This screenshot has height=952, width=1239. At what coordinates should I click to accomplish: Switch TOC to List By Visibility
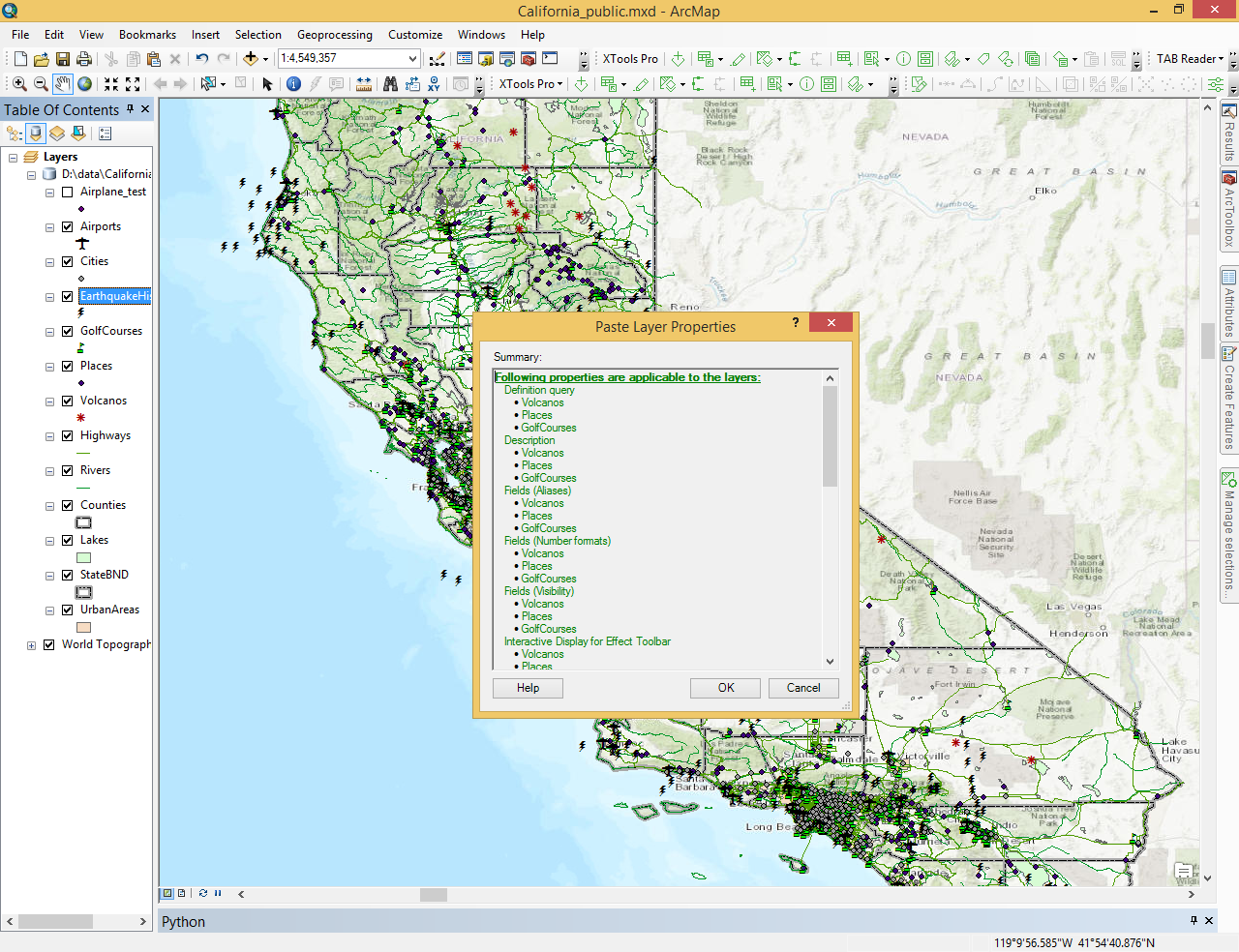tap(57, 133)
